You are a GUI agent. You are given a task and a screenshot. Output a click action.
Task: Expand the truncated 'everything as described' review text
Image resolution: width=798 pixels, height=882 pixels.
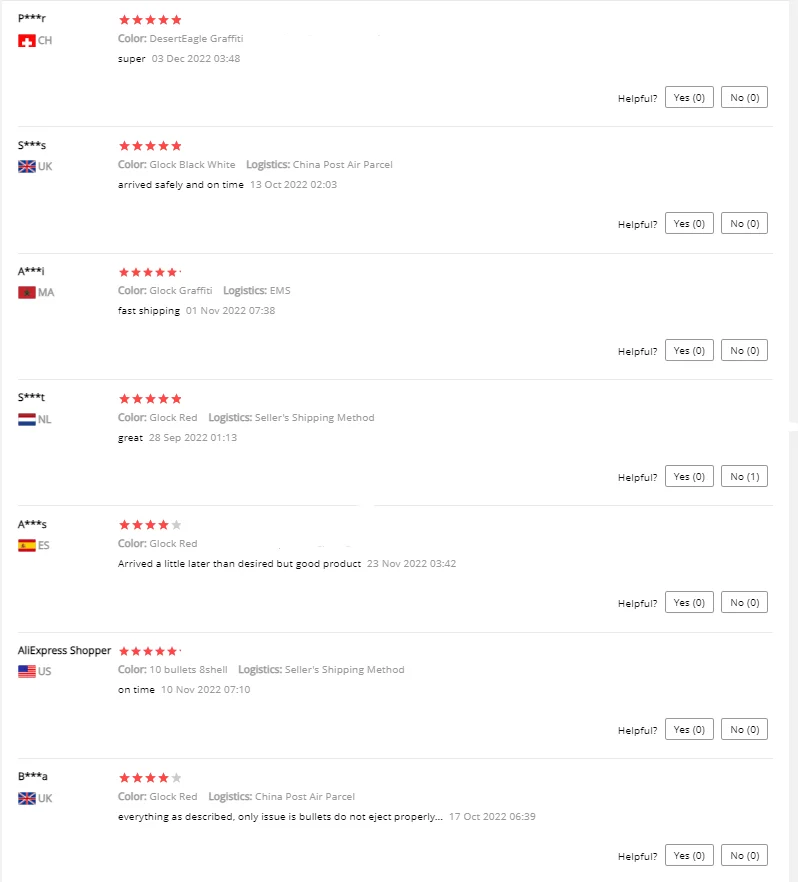[436, 817]
